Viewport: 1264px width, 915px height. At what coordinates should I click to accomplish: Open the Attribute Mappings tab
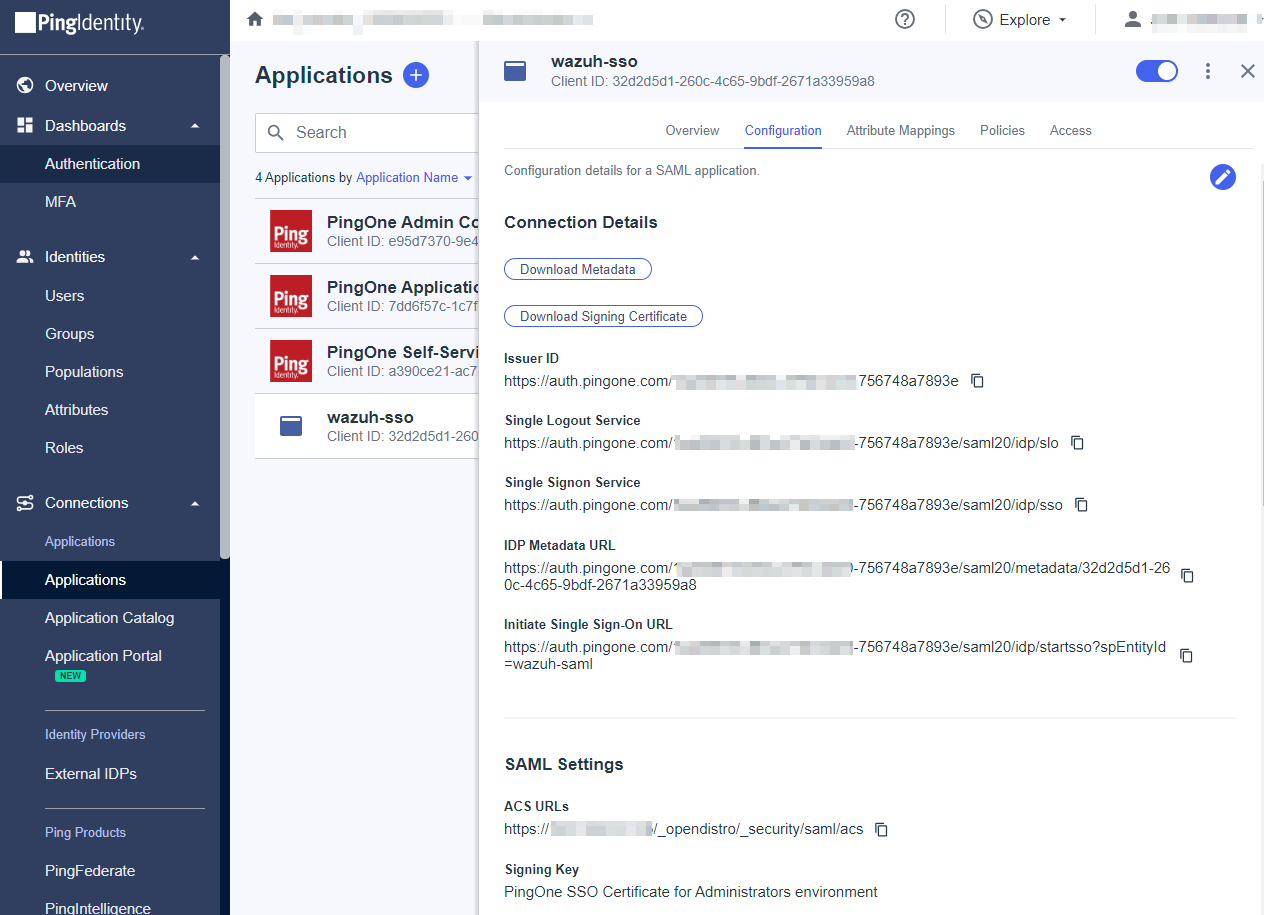(x=901, y=131)
